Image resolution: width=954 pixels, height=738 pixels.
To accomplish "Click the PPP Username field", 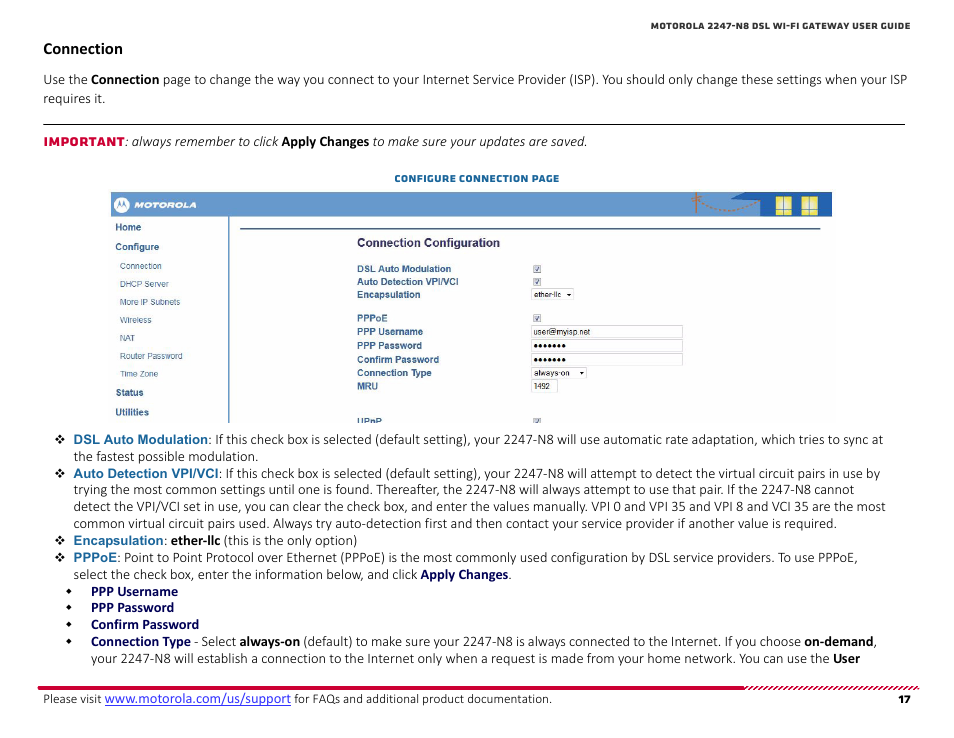I will (x=607, y=332).
